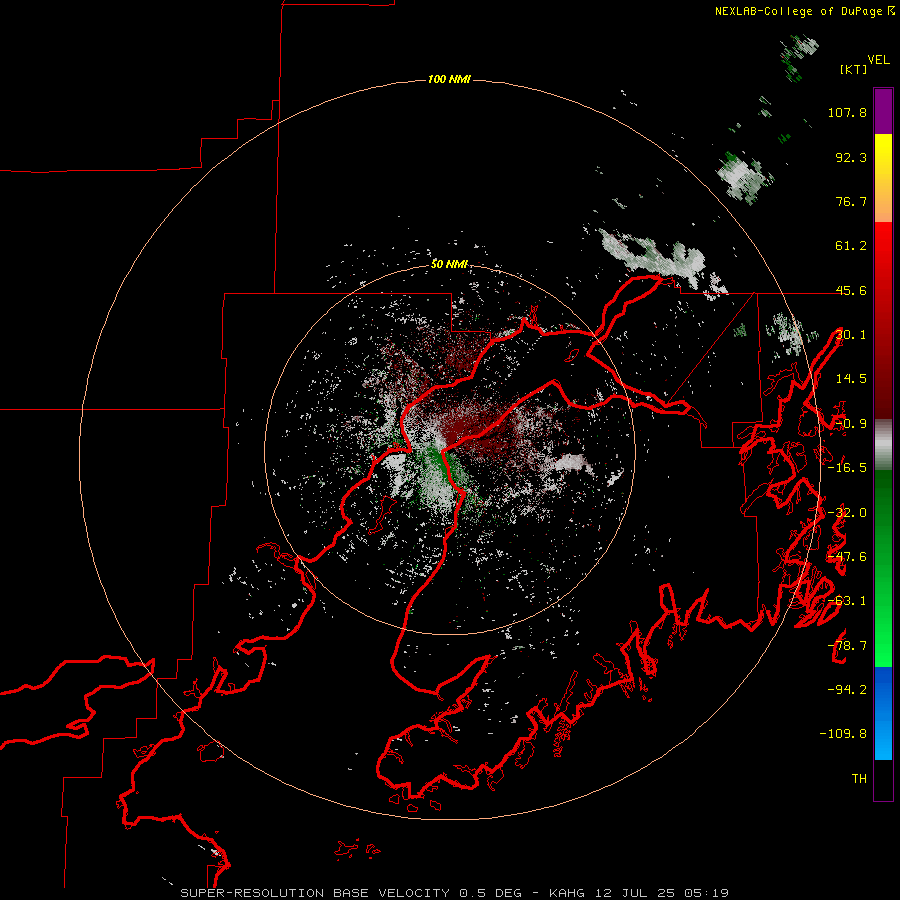900x900 pixels.
Task: Click the VEL legend title
Action: [878, 60]
